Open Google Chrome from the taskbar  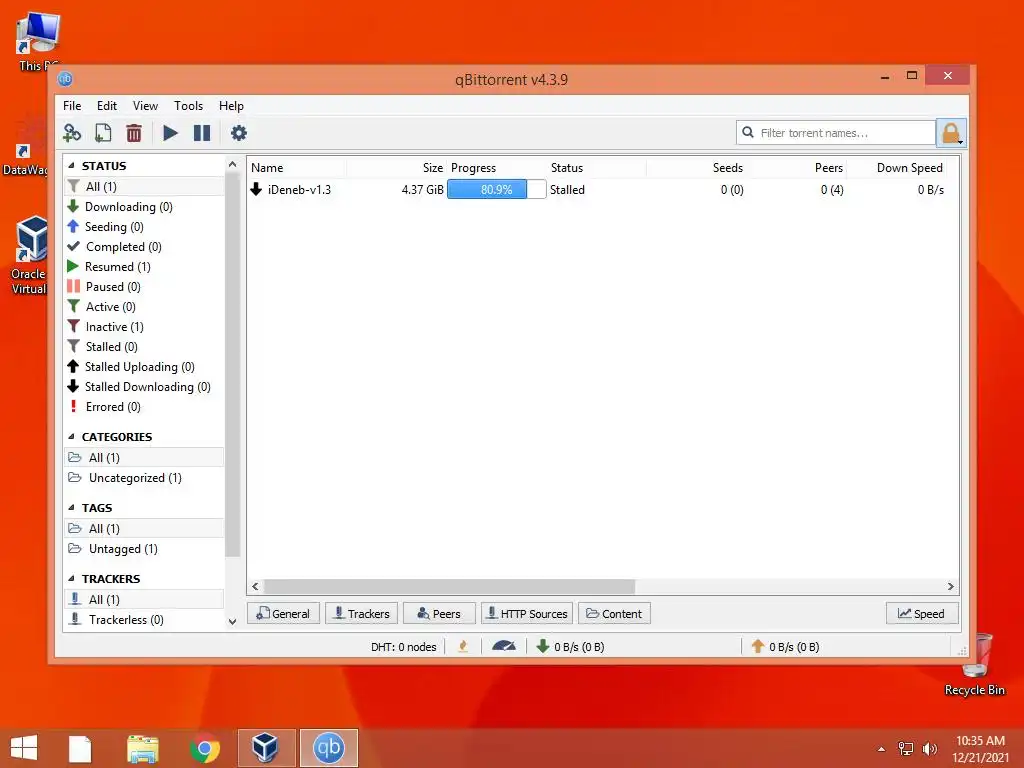[205, 748]
